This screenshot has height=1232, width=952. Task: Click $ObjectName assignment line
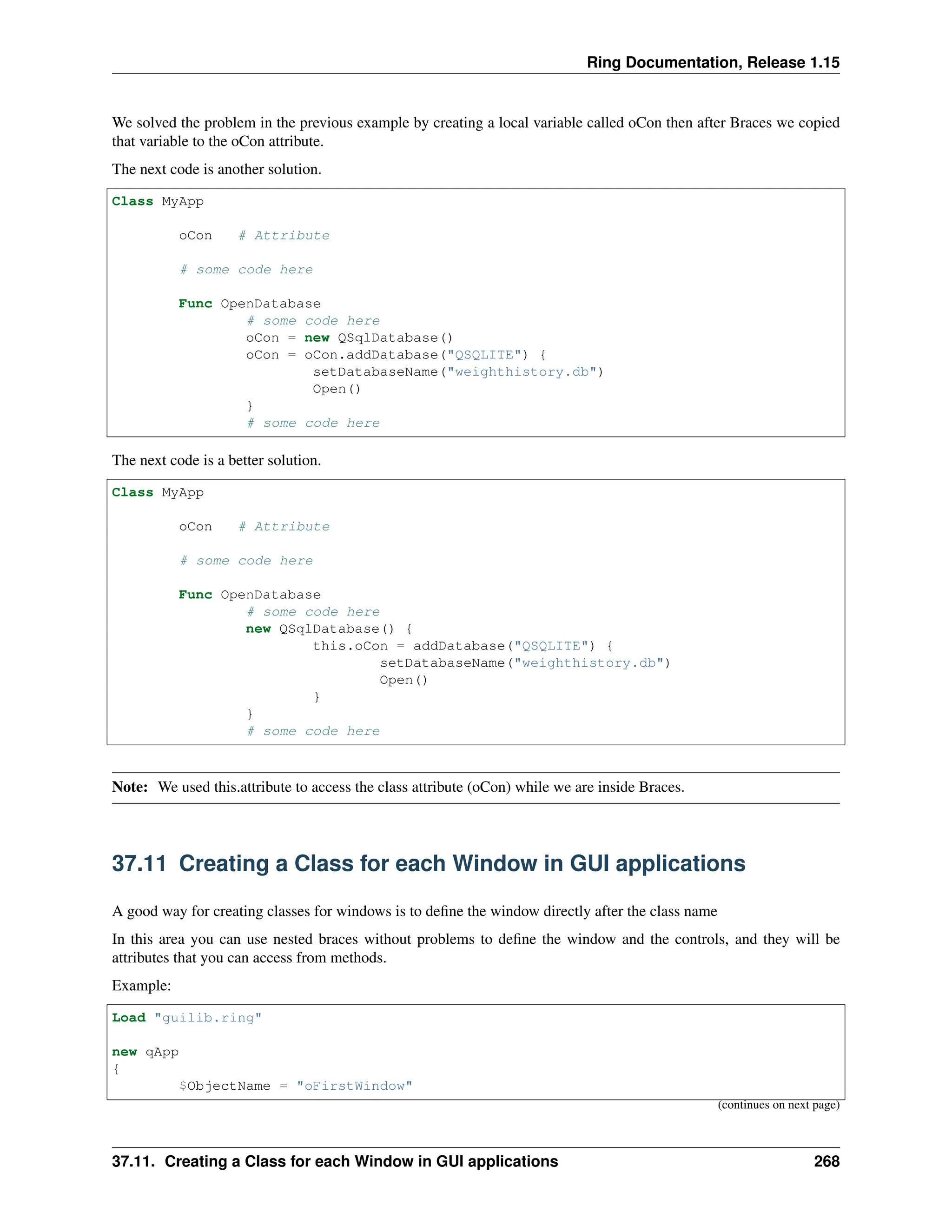pos(296,1086)
